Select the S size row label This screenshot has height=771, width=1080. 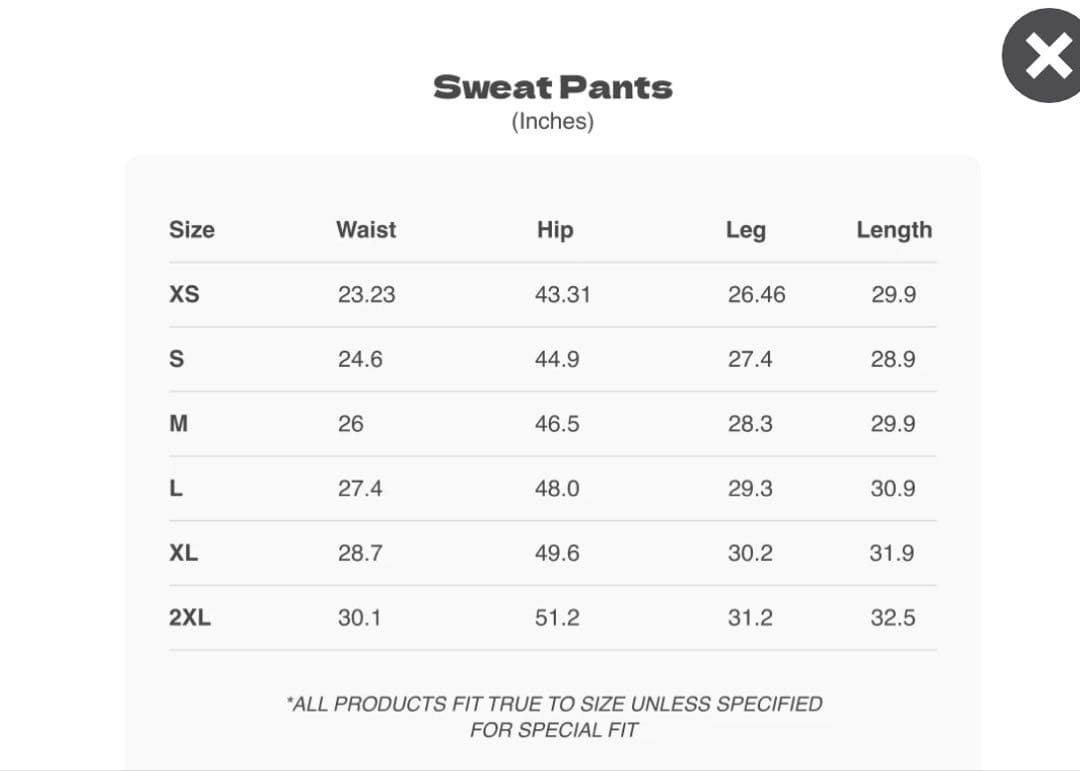(x=176, y=359)
